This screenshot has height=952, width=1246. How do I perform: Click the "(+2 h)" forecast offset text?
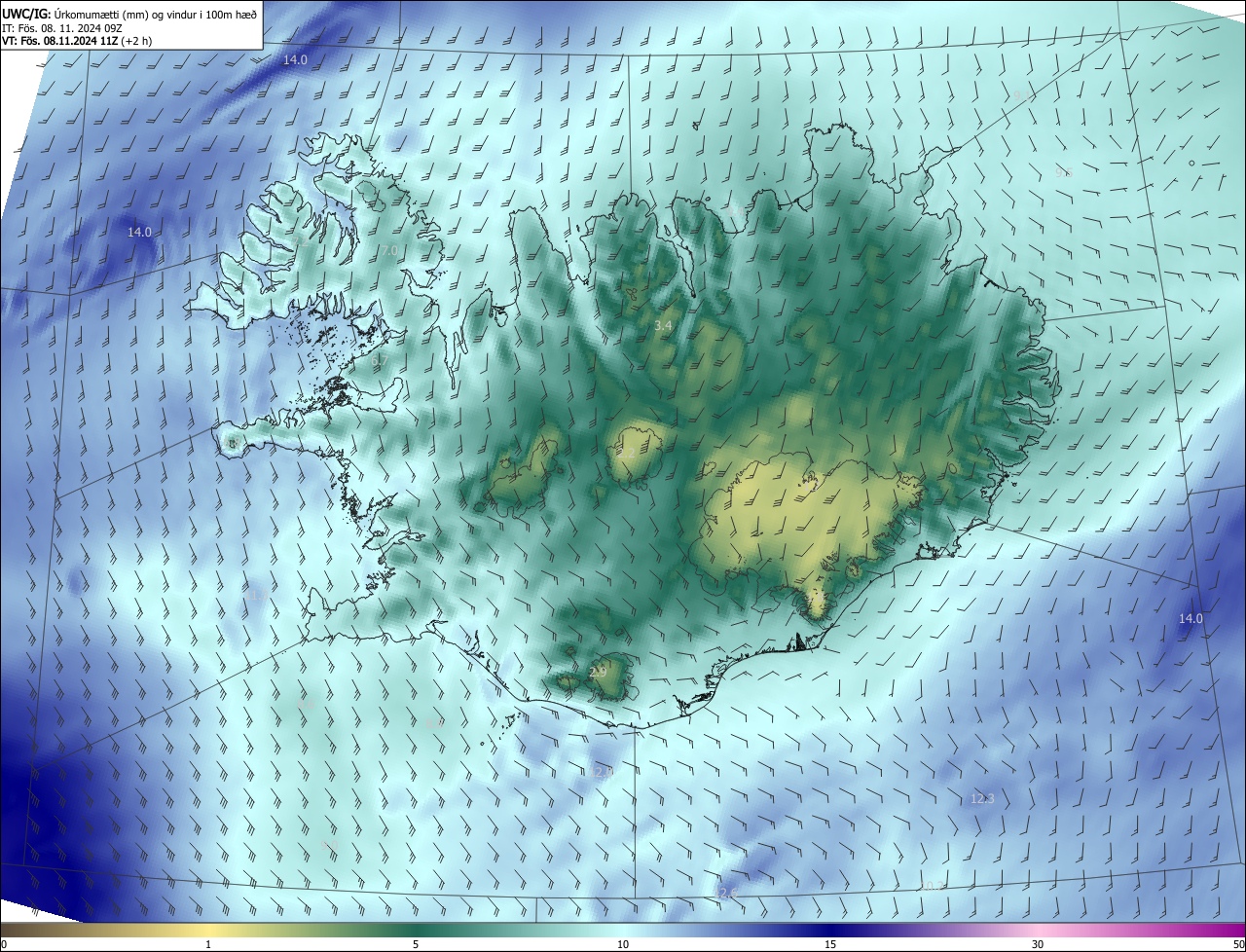point(136,41)
